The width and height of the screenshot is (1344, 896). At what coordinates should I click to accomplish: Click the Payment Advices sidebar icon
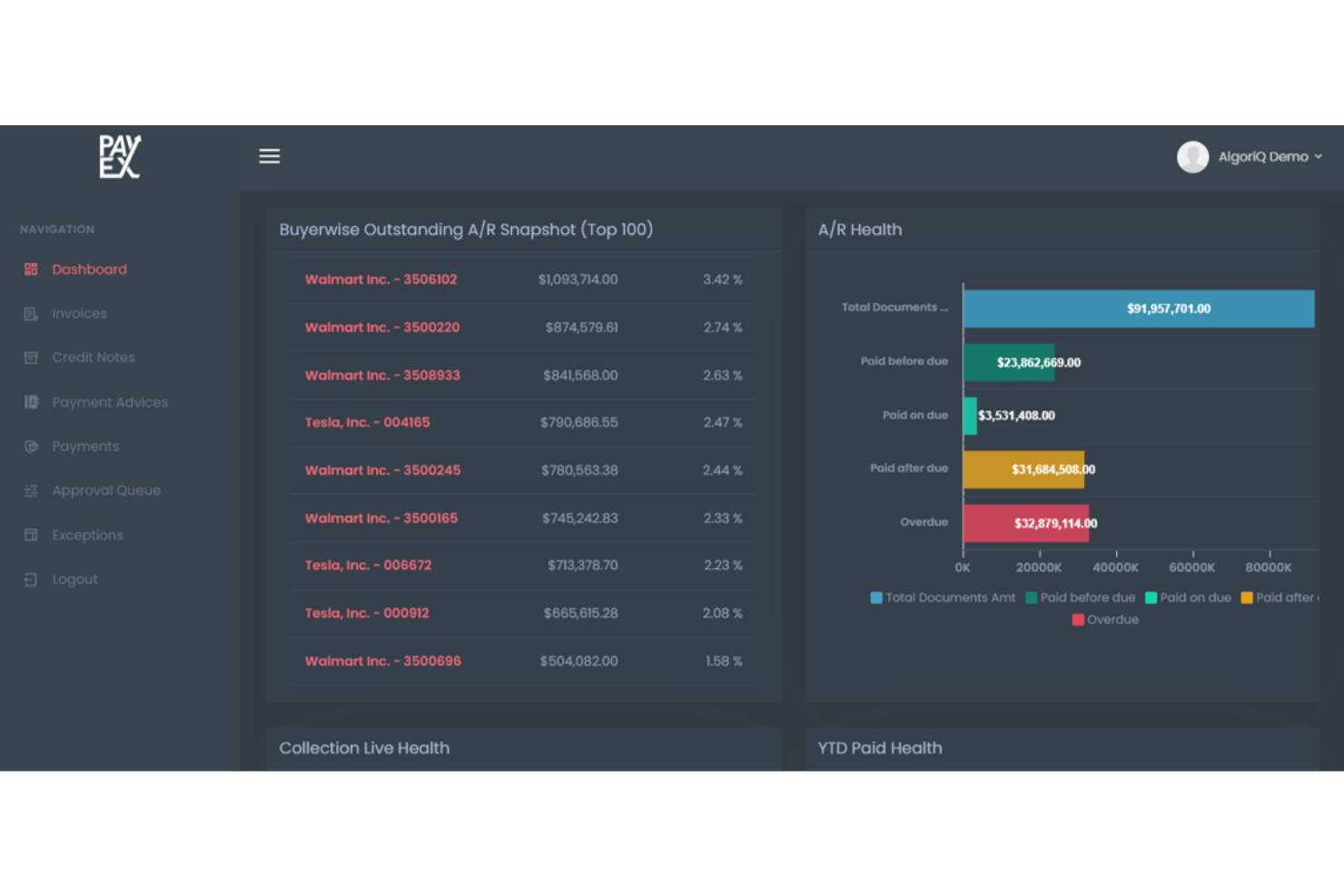coord(31,402)
